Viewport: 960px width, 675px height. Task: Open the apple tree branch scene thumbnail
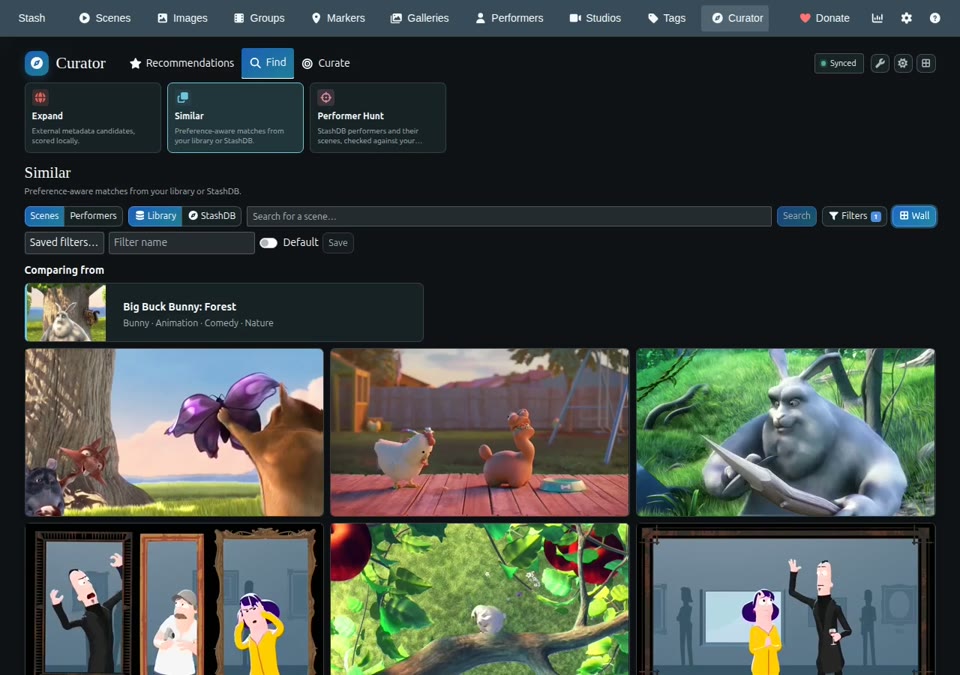click(x=479, y=599)
